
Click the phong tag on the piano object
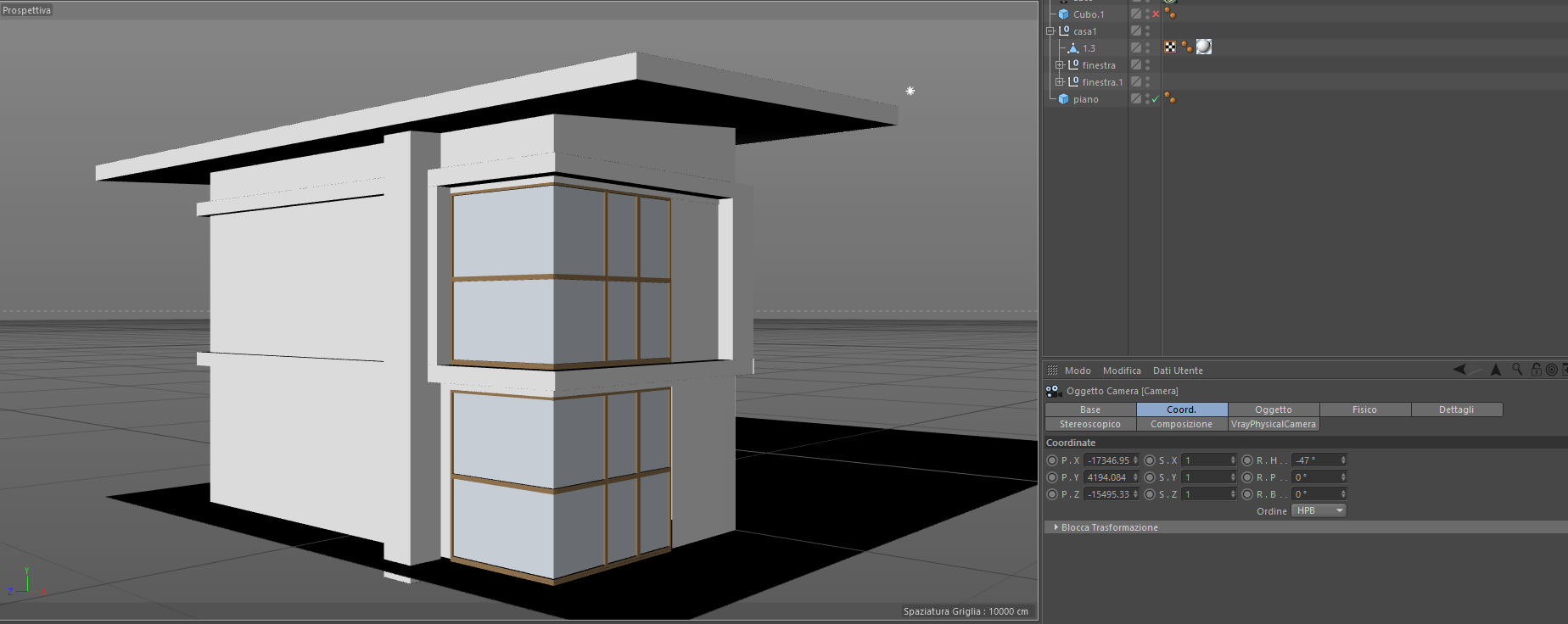tap(1170, 99)
